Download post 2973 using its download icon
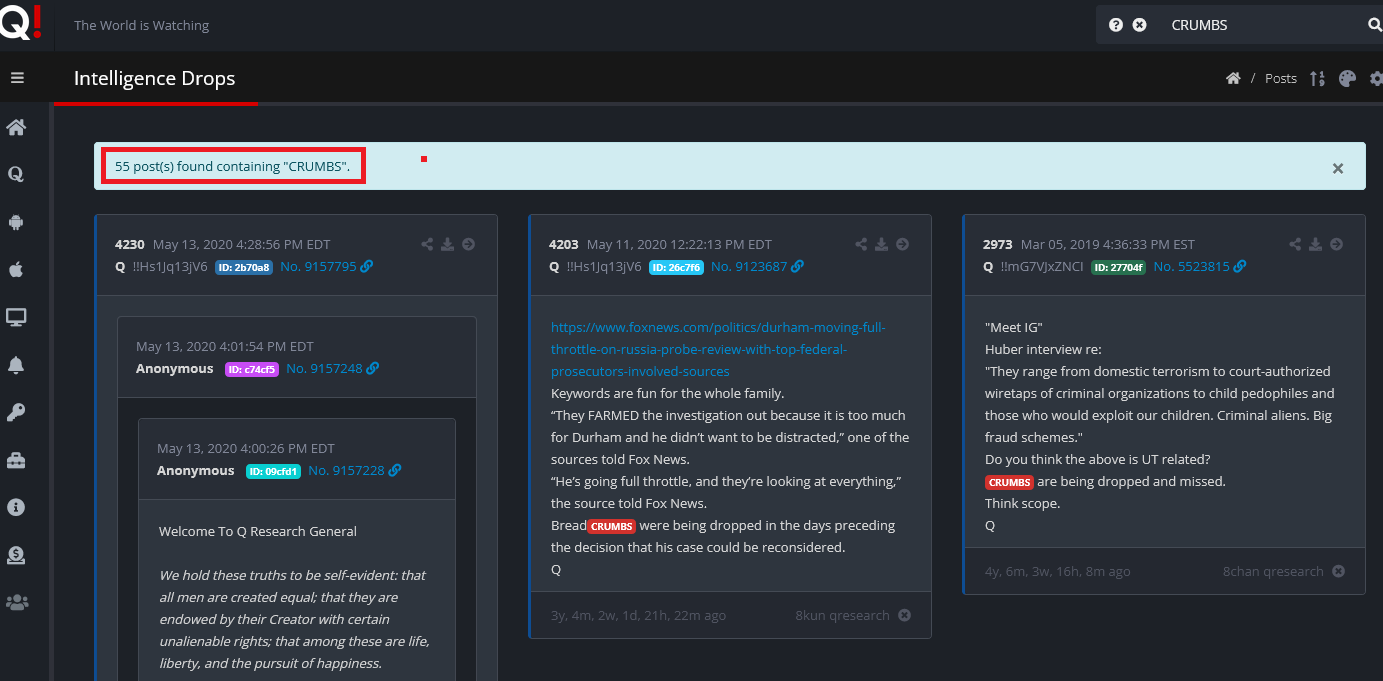Viewport: 1383px width, 681px height. tap(1315, 244)
